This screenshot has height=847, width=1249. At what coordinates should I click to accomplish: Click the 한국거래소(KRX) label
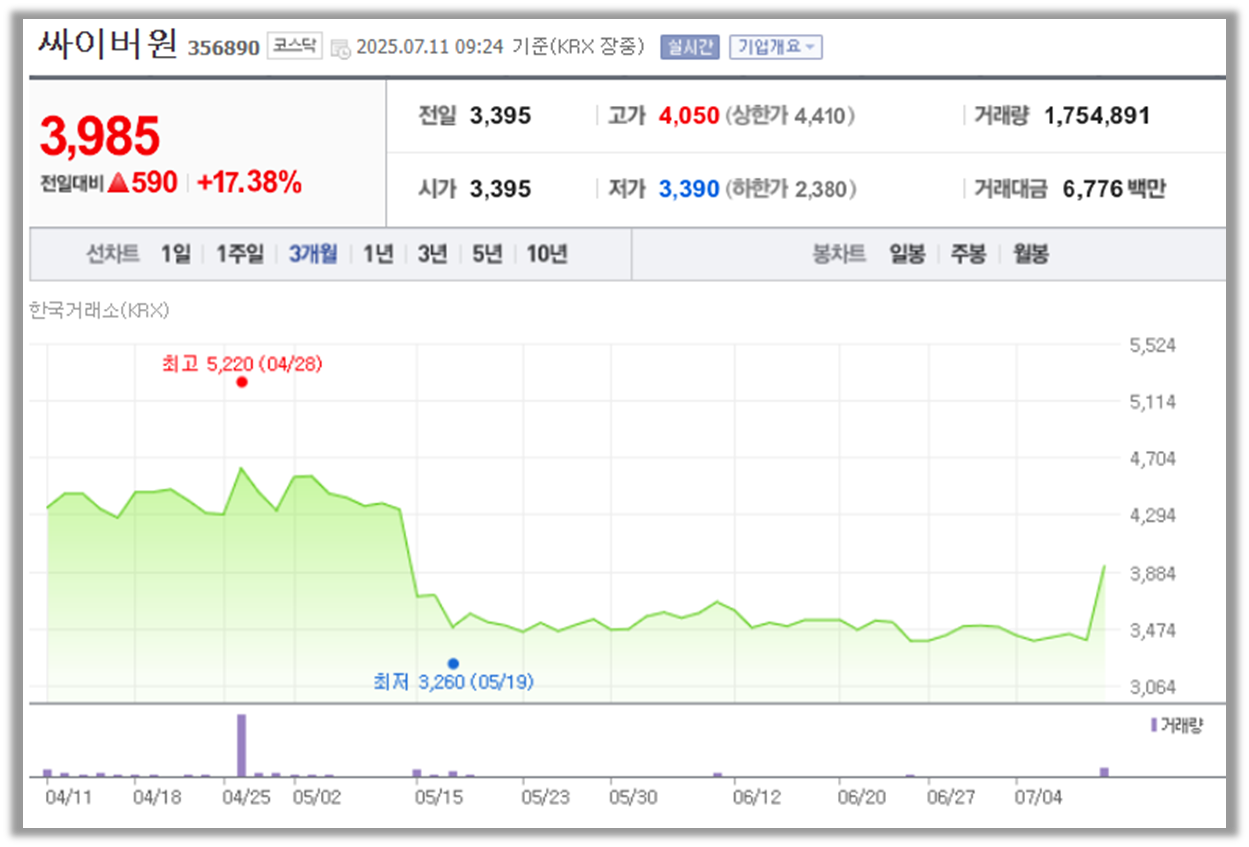point(99,311)
